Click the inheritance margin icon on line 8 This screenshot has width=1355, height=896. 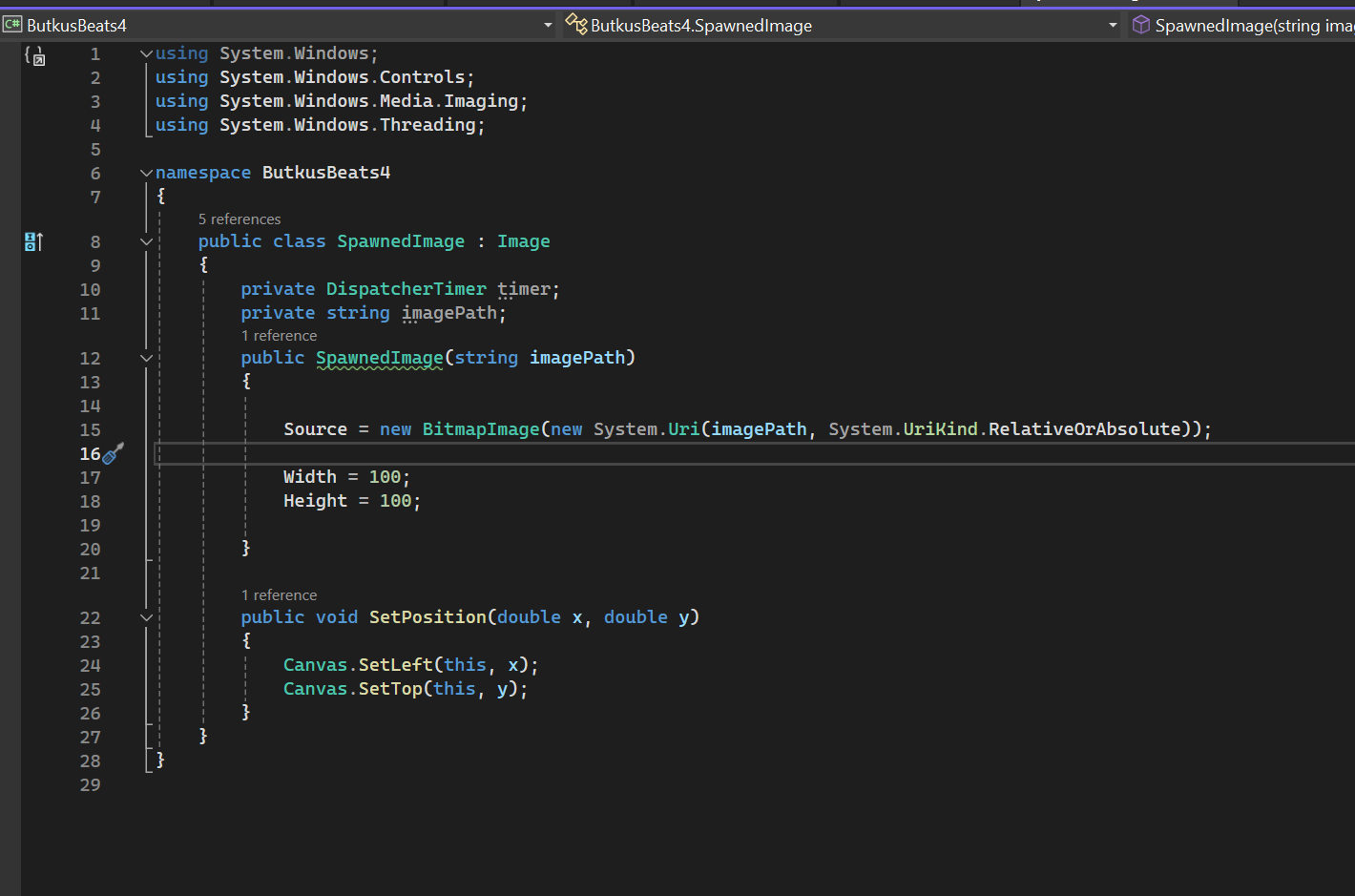[33, 241]
